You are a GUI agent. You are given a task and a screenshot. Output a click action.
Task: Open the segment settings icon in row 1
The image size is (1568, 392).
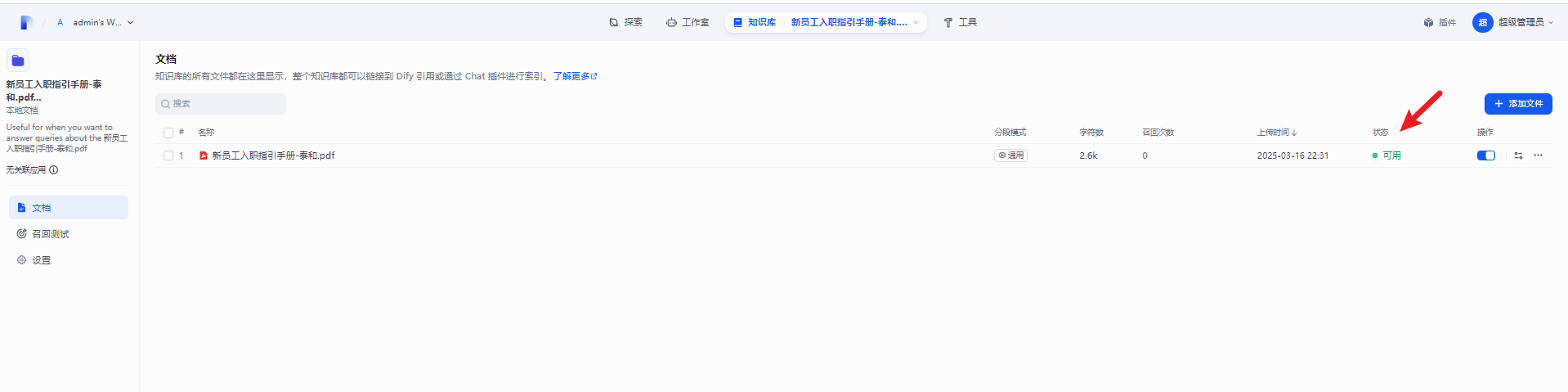(1518, 155)
